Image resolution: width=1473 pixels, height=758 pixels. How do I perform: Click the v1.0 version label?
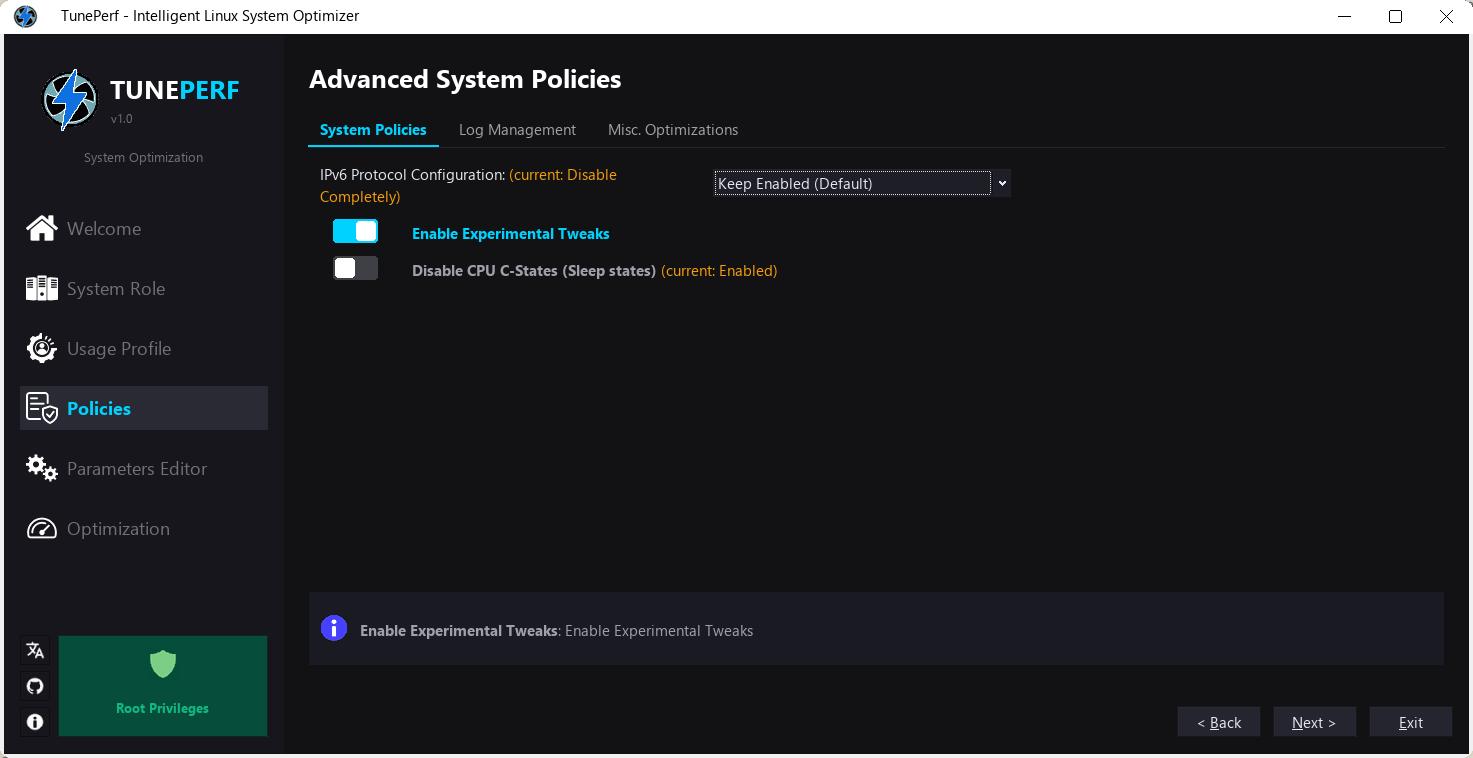click(121, 119)
